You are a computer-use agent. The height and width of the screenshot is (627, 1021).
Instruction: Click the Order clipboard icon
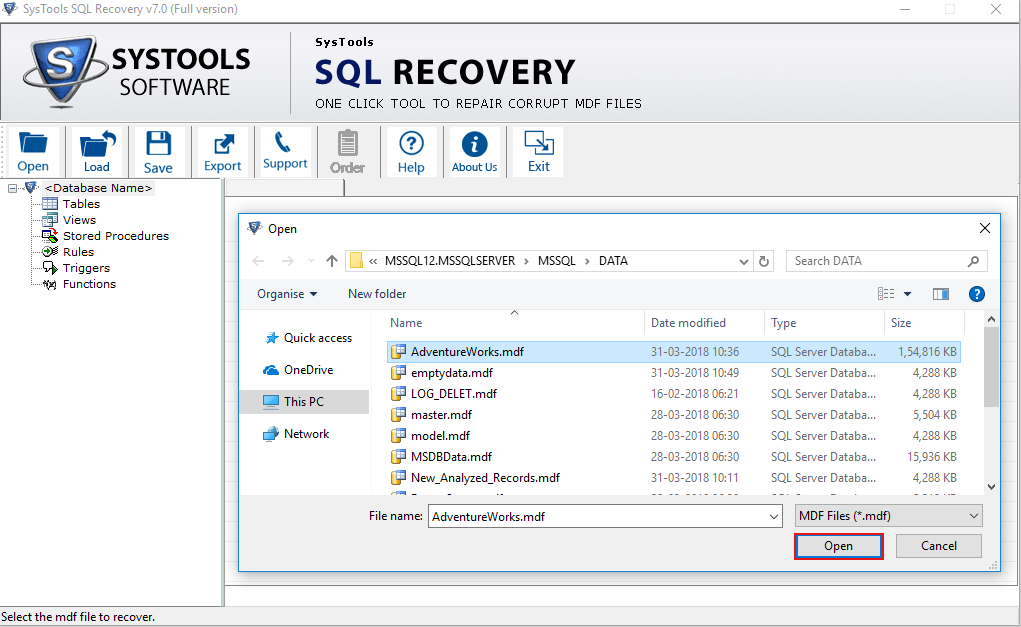[347, 152]
